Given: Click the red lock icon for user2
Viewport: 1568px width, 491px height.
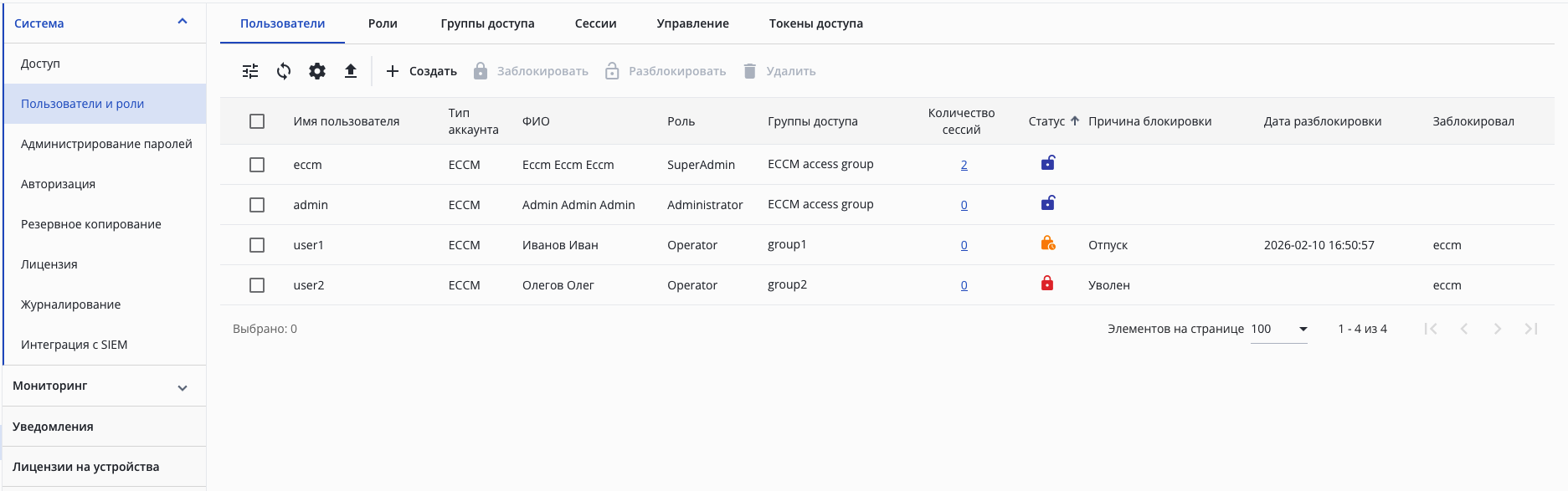Looking at the screenshot, I should (1047, 284).
